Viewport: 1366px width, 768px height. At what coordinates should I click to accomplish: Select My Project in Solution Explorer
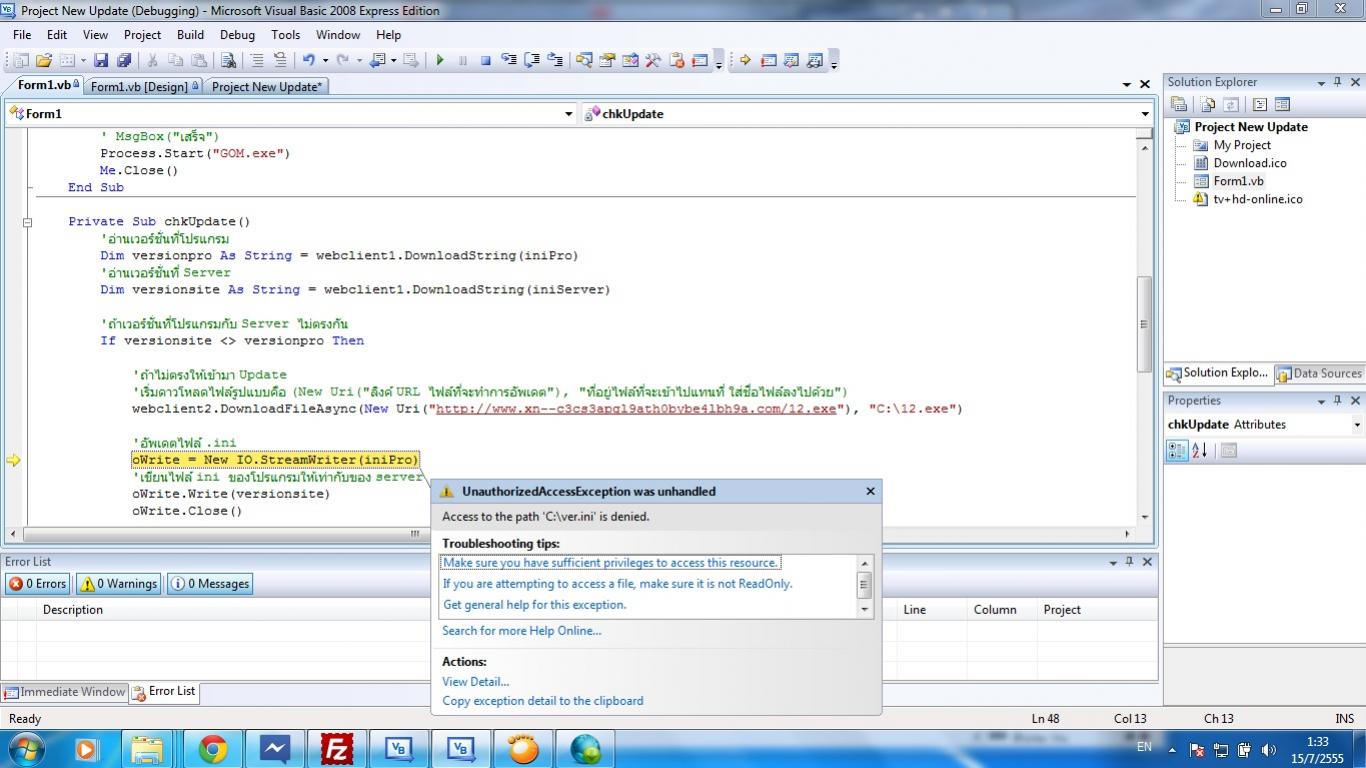coord(1242,145)
